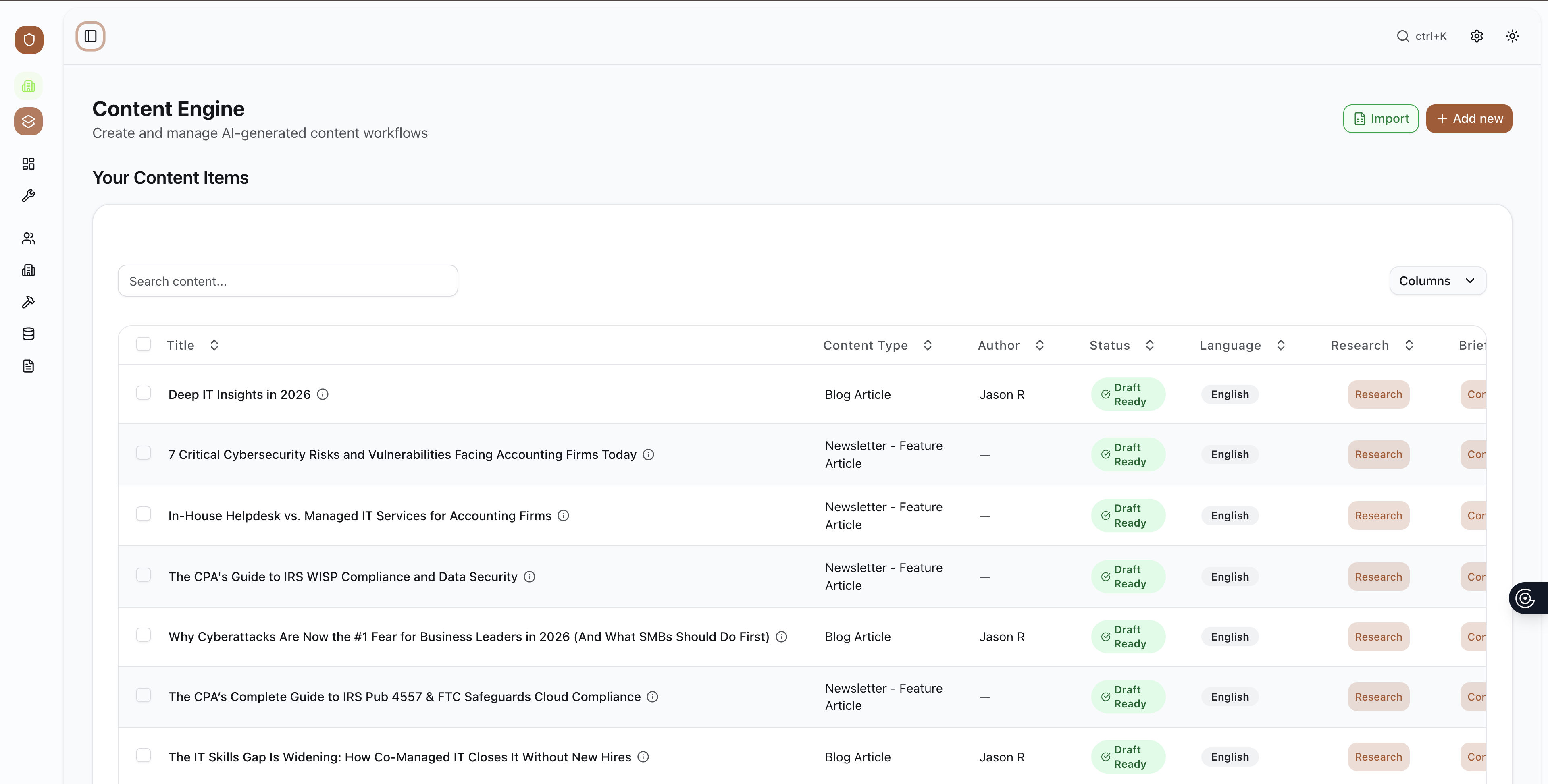Show info for CPA's Guide to IRS WISP row
This screenshot has height=784, width=1548.
click(529, 577)
